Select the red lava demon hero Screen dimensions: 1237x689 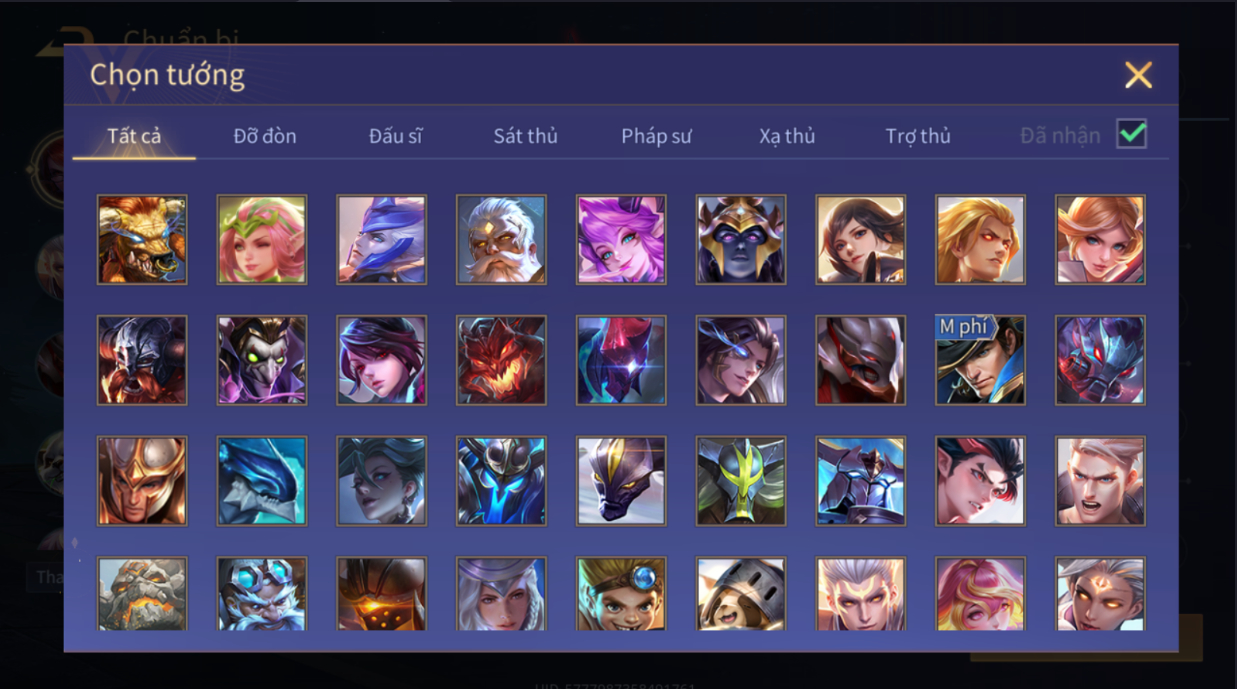tap(501, 361)
